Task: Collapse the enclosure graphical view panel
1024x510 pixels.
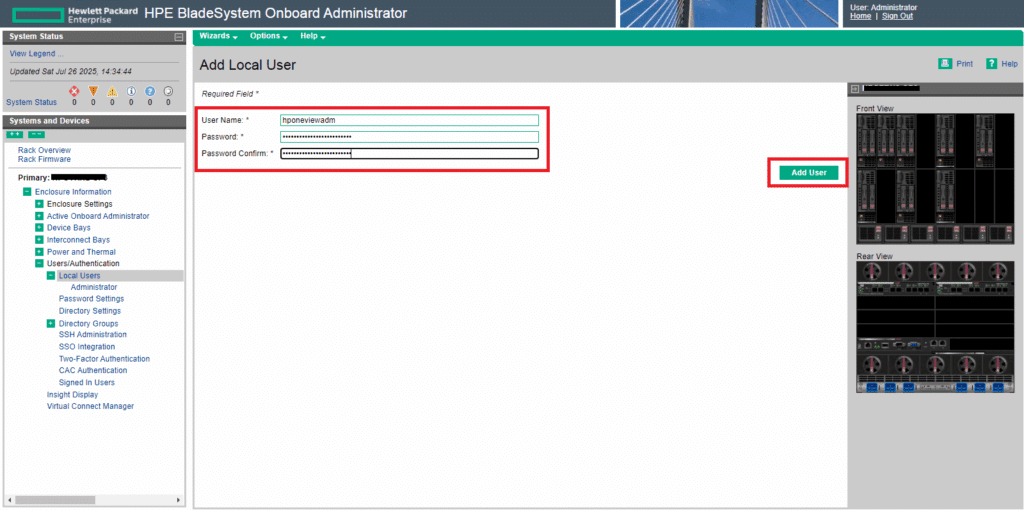Action: pos(854,88)
